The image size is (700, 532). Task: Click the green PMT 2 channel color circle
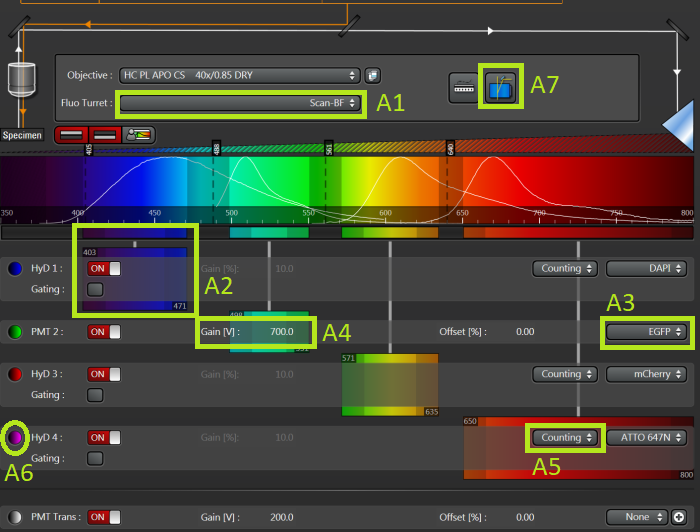pos(15,332)
